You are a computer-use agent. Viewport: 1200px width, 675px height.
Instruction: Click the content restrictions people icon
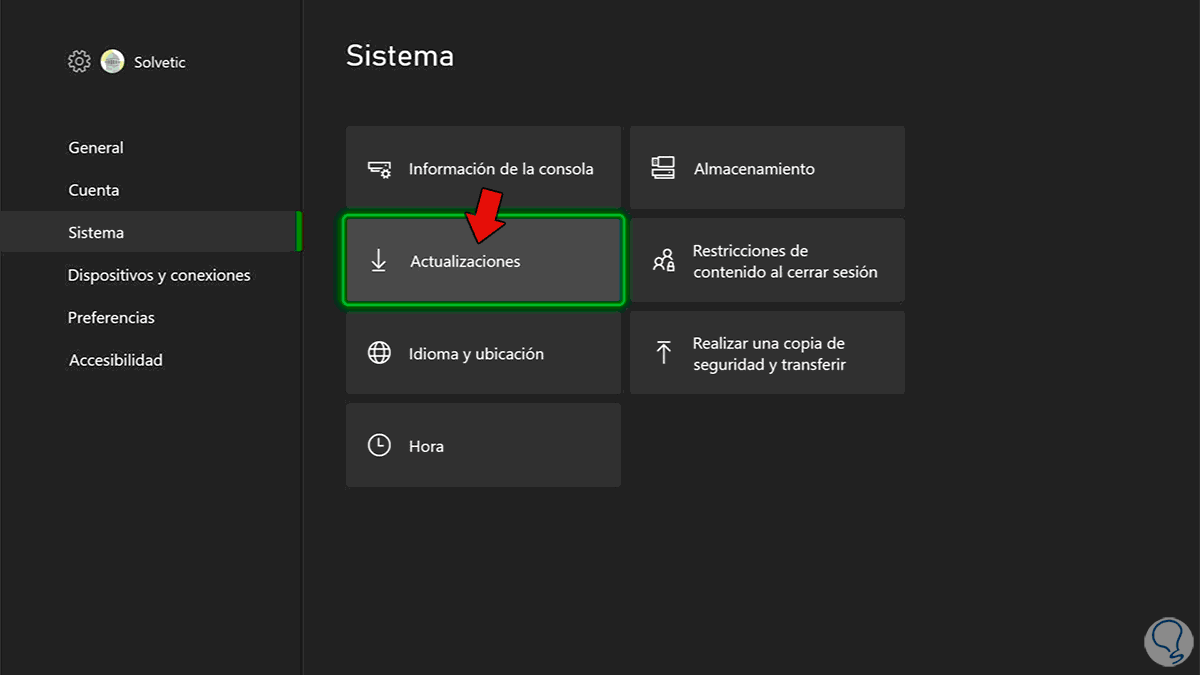[663, 261]
